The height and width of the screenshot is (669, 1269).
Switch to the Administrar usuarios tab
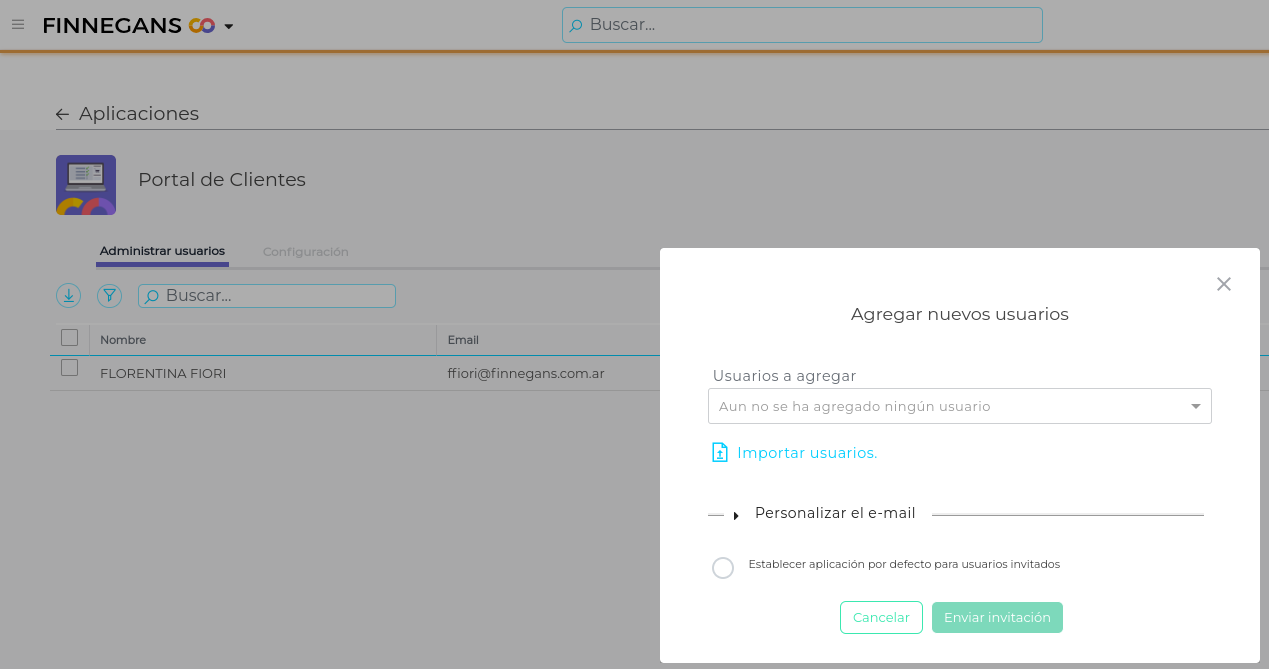coord(162,251)
